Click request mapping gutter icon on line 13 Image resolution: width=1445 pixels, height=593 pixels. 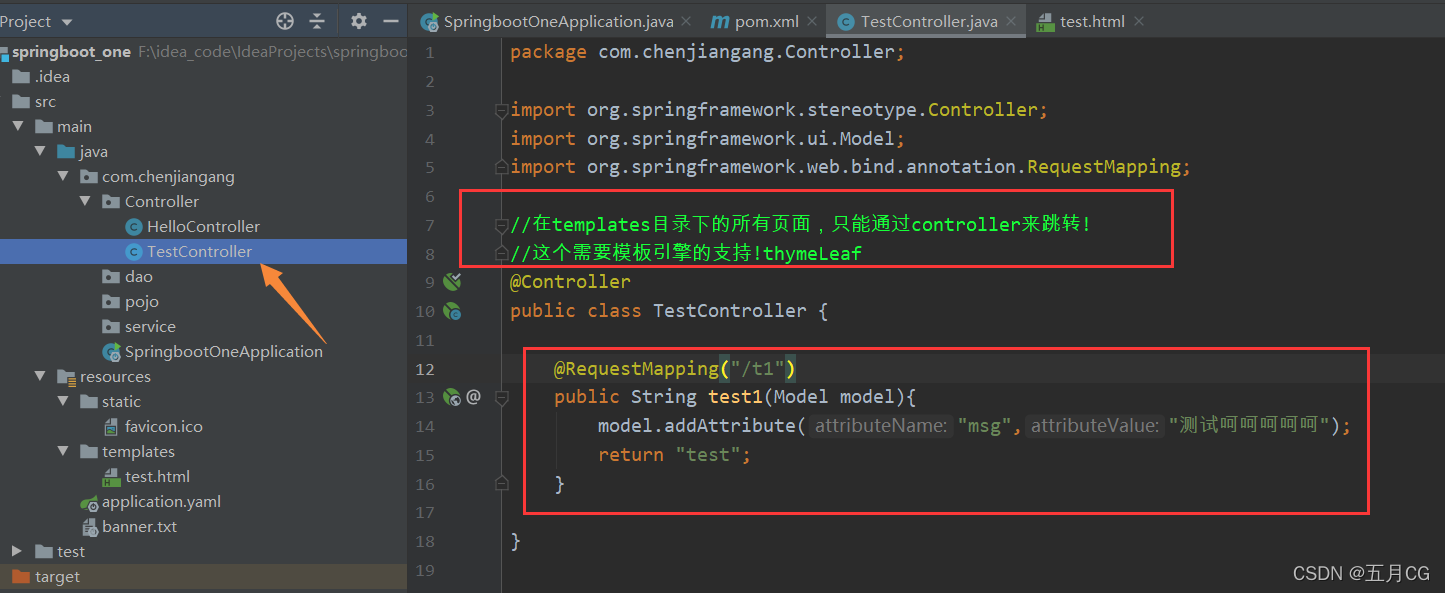[452, 397]
